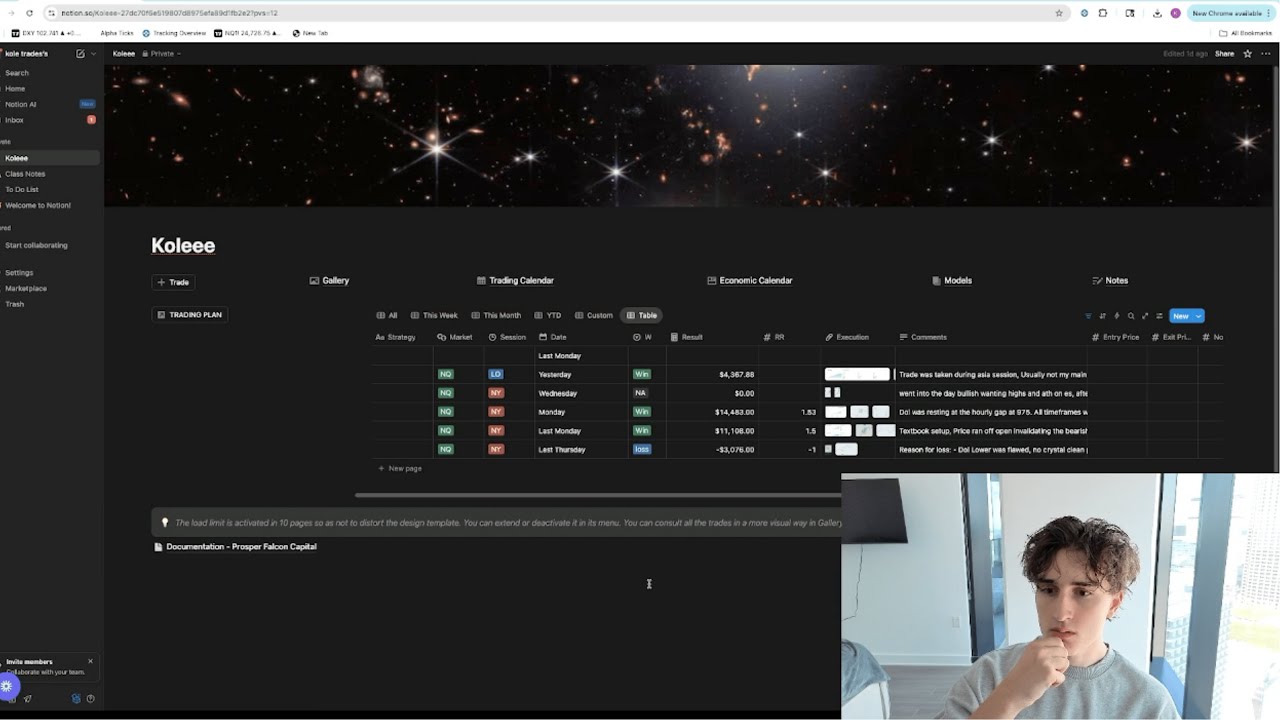Click the Market column header
The height and width of the screenshot is (720, 1280).
[455, 337]
